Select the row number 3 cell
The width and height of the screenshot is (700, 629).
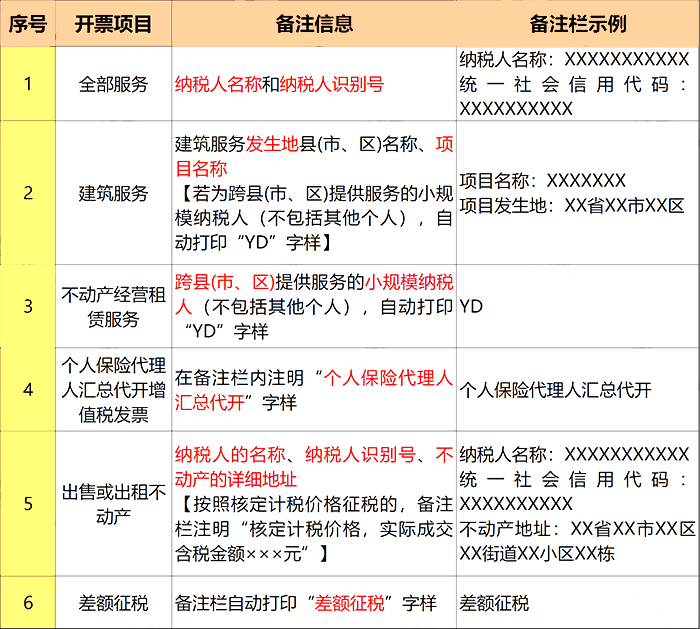(x=28, y=306)
